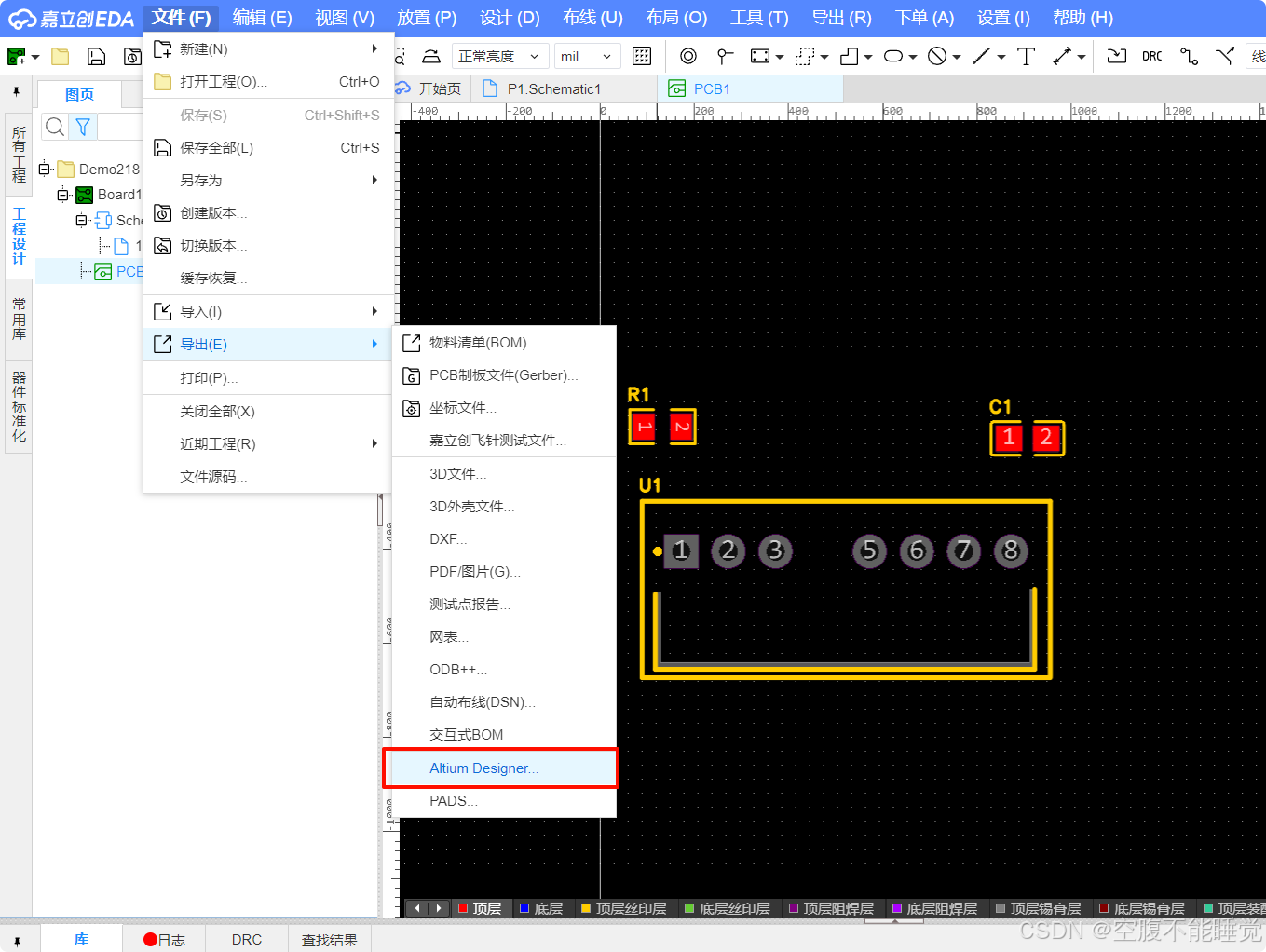Screen dimensions: 1266x952
Task: Select PCB制板文件(Gerber) export option
Action: pos(504,375)
